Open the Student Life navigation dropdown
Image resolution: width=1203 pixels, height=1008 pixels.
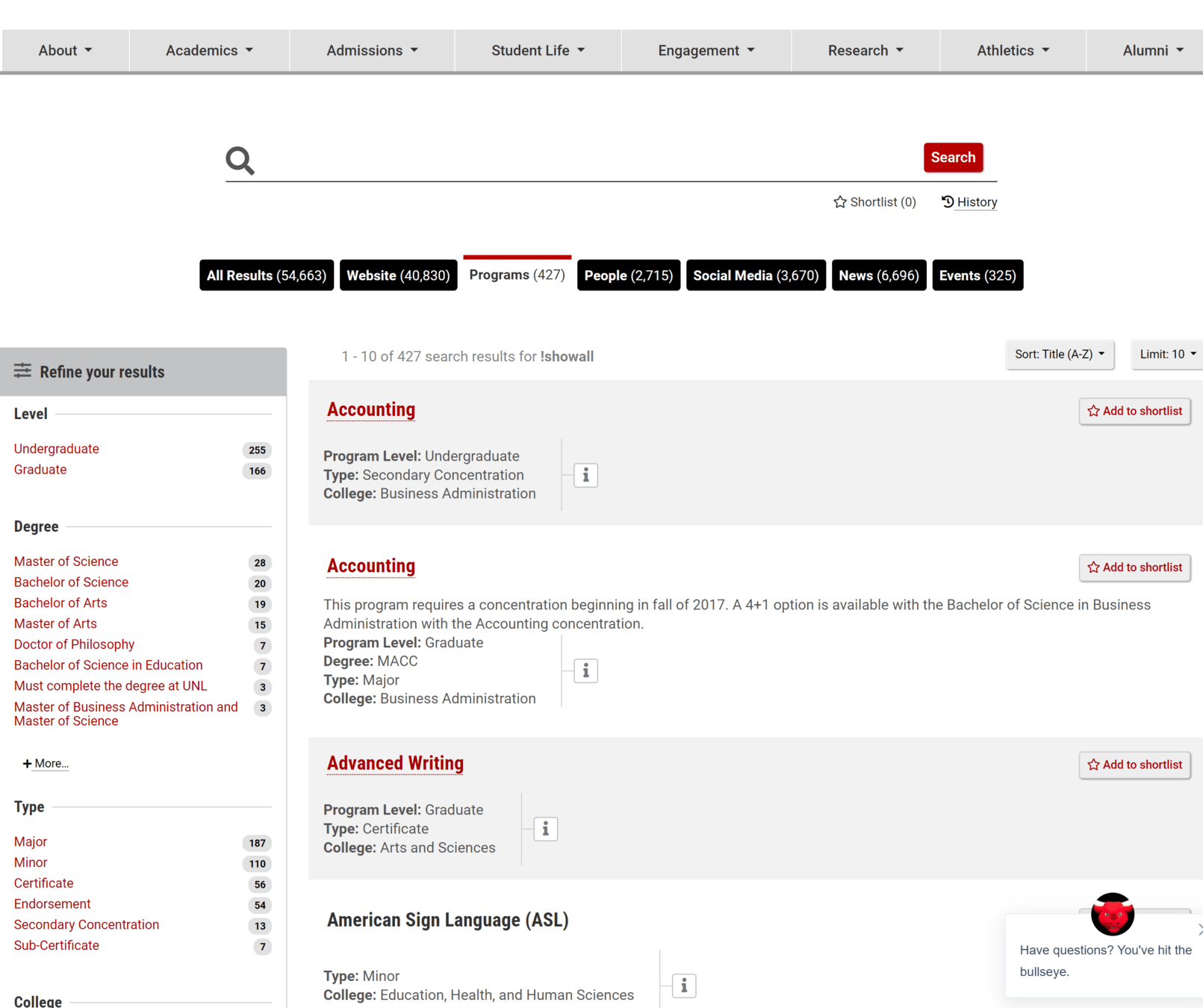point(538,50)
